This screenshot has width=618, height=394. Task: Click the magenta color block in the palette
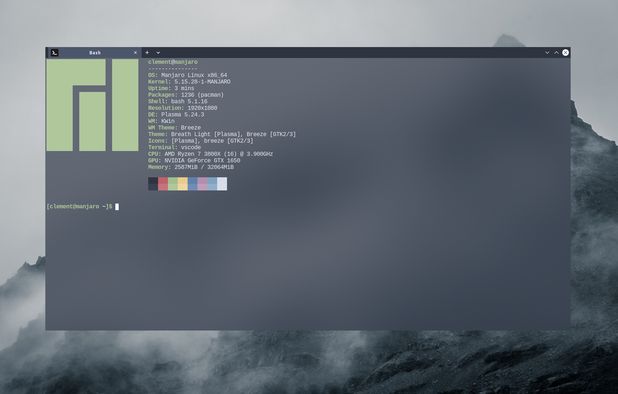coord(202,184)
